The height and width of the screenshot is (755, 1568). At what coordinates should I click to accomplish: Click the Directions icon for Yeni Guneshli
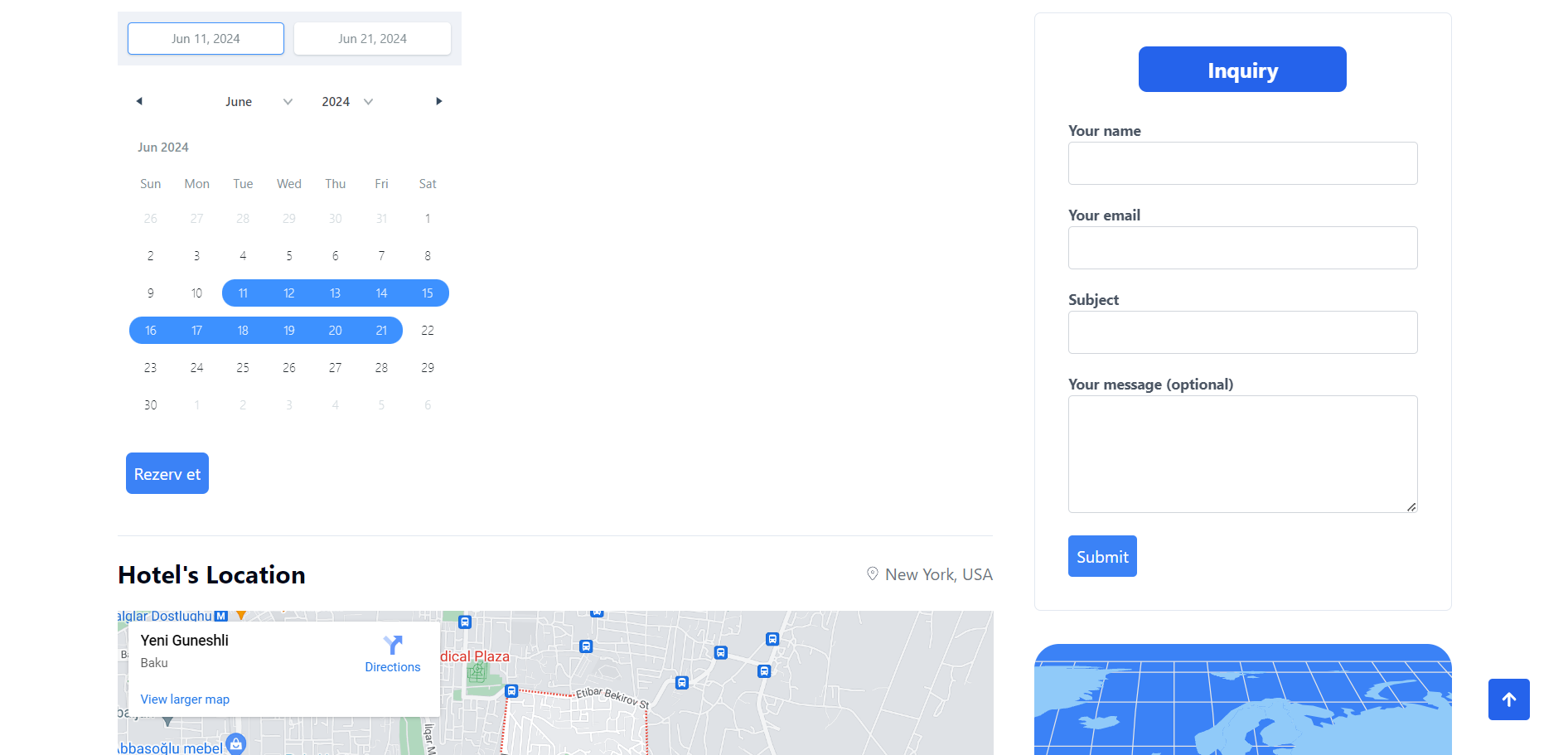(x=392, y=644)
